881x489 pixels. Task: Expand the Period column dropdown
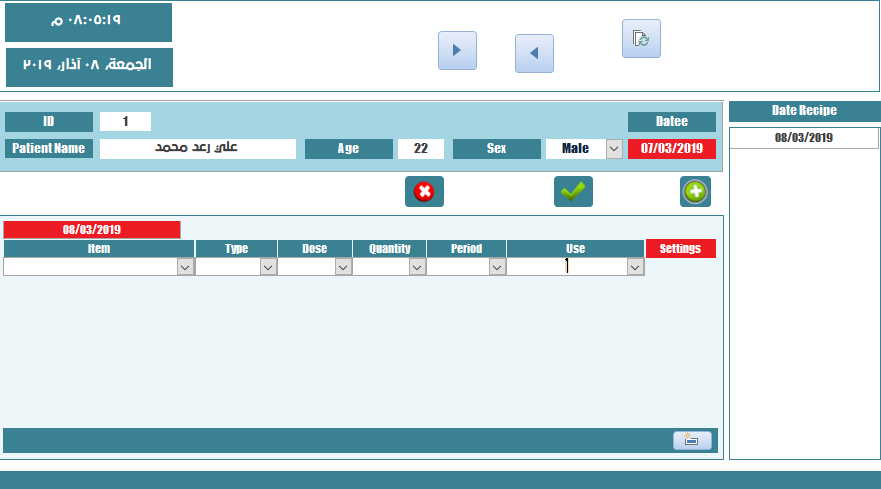(x=497, y=267)
